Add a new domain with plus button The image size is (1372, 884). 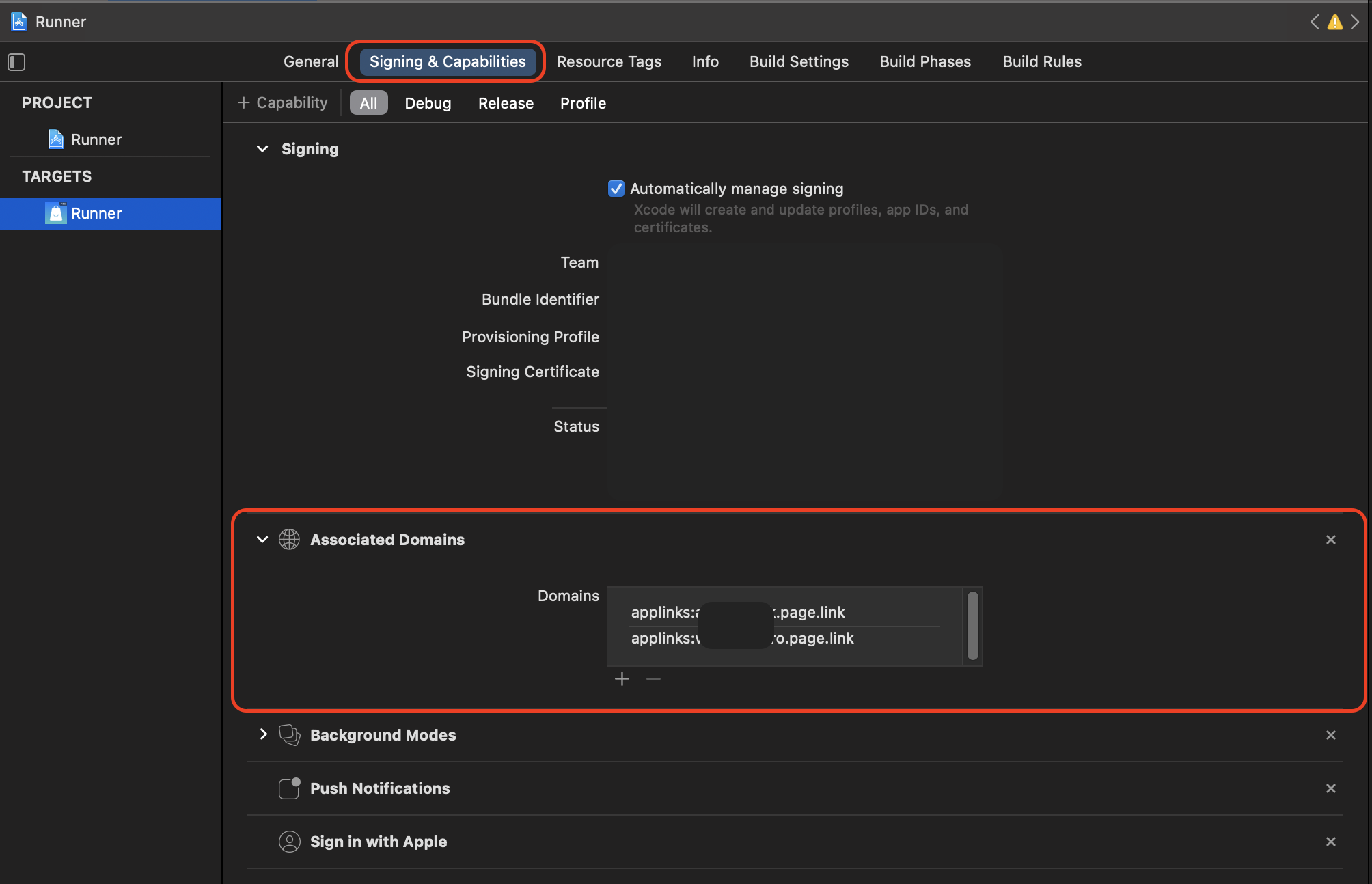coord(622,679)
